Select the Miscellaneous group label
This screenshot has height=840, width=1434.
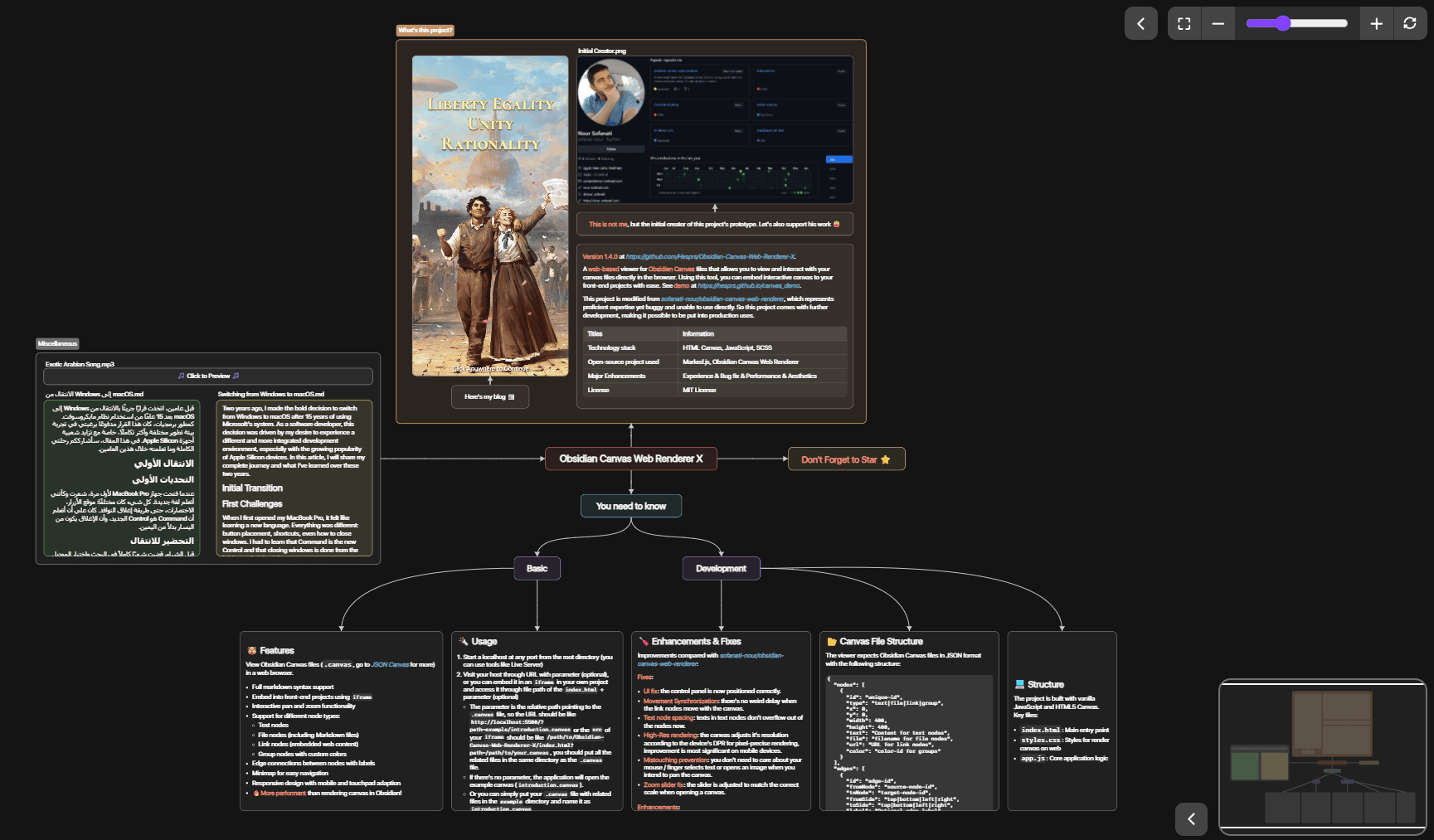click(x=57, y=343)
